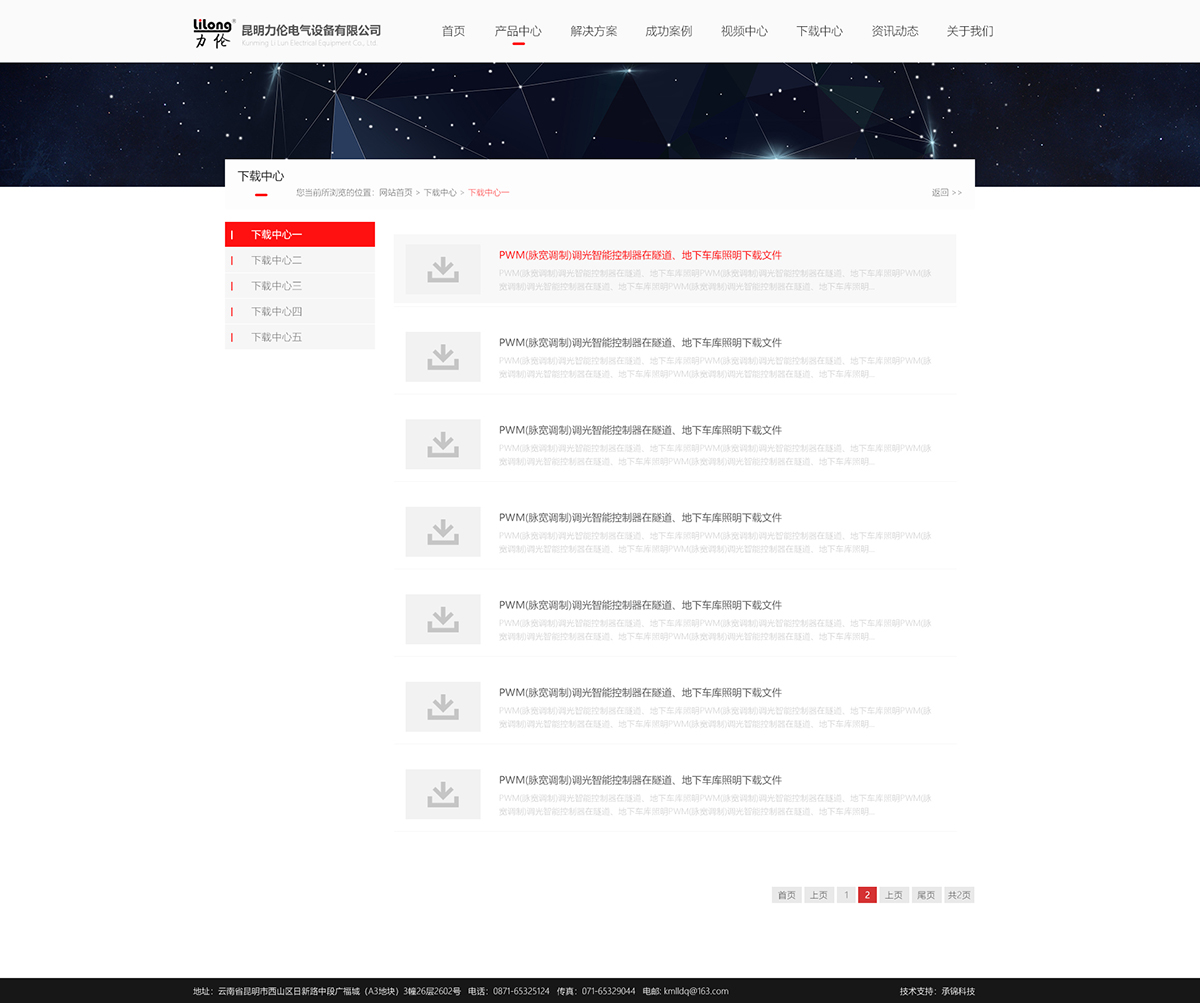The width and height of the screenshot is (1200, 1003).
Task: Select 下载中心二 in the sidebar
Action: pyautogui.click(x=276, y=260)
